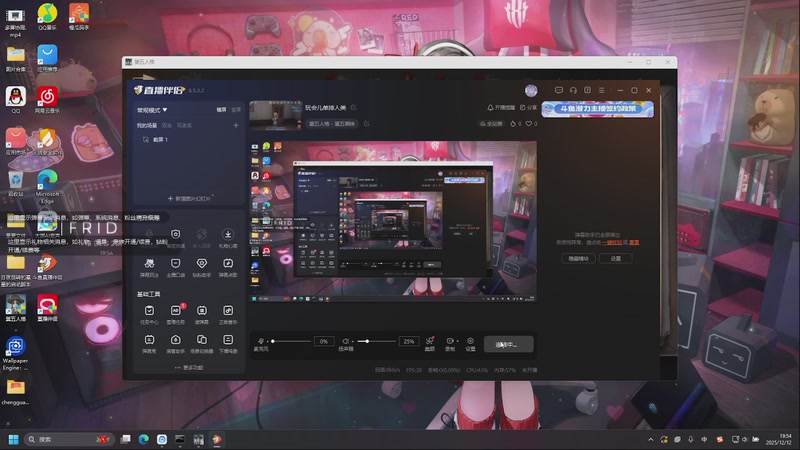Open the Wallpaper Engine desktop shortcut

(15, 354)
